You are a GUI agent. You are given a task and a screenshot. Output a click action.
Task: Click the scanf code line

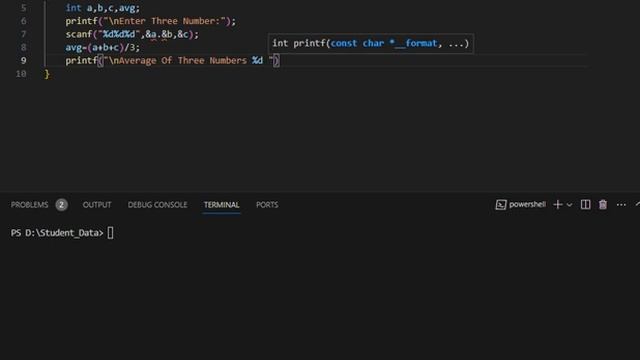[132, 34]
